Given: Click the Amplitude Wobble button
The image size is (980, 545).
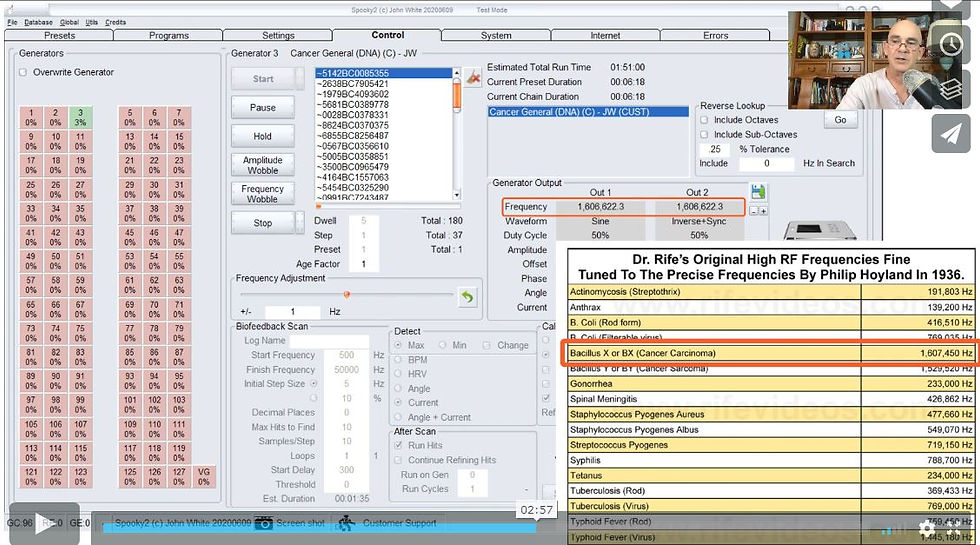Looking at the screenshot, I should [x=262, y=165].
